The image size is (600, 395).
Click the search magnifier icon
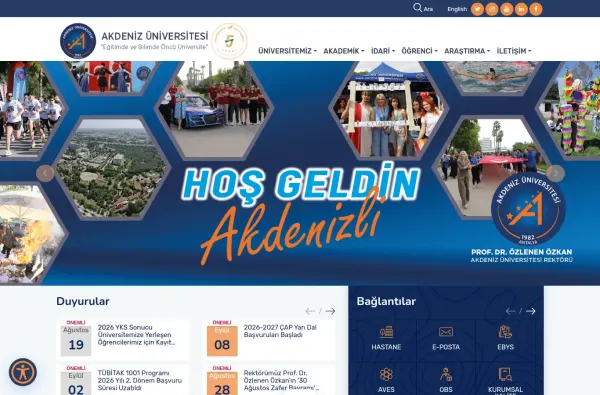(417, 8)
